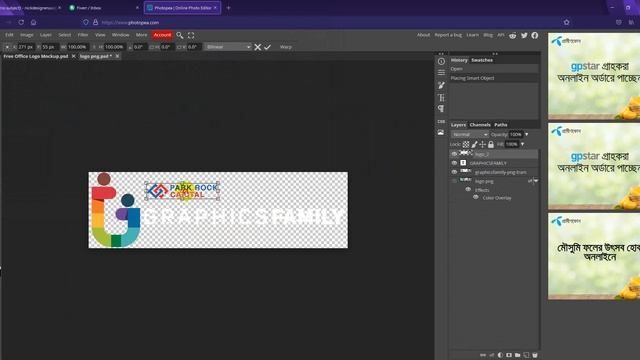Open the Blog link
Image resolution: width=640 pixels, height=360 pixels.
(488, 35)
